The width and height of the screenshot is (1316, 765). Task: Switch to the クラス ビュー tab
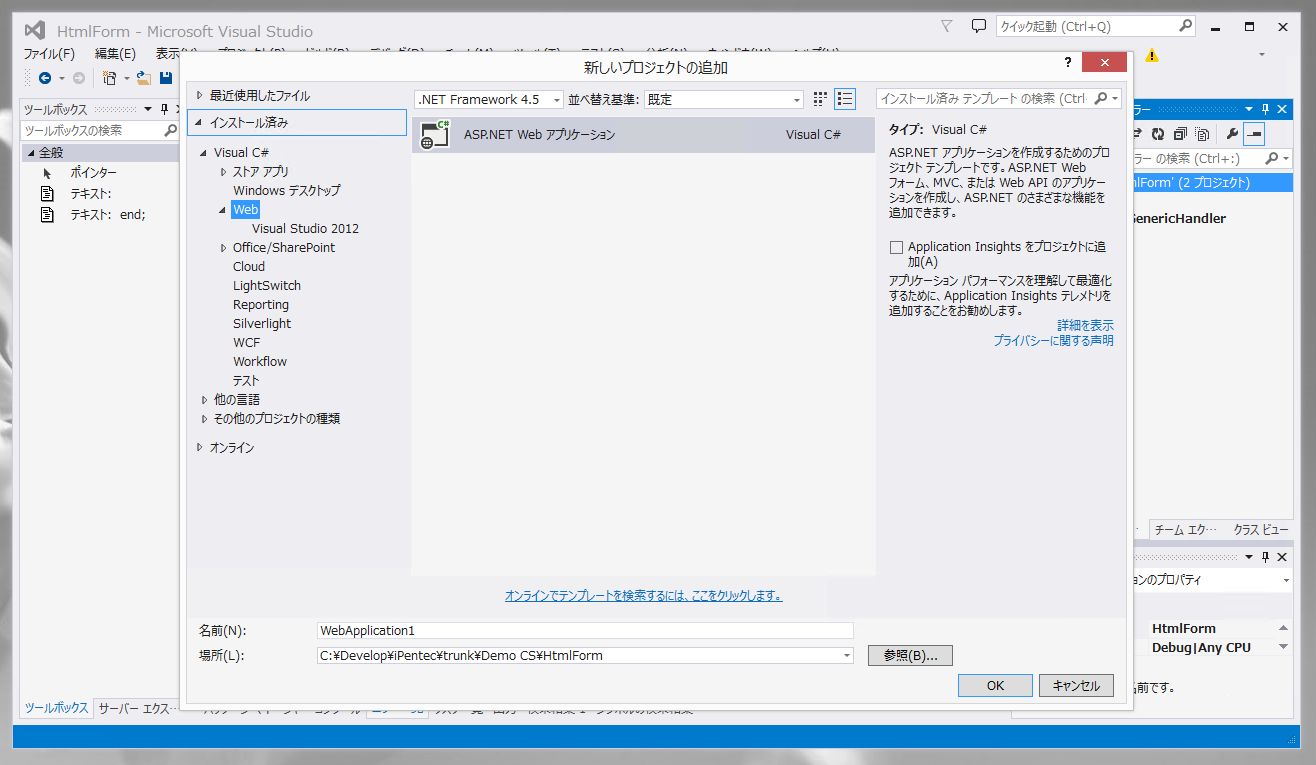[1260, 530]
